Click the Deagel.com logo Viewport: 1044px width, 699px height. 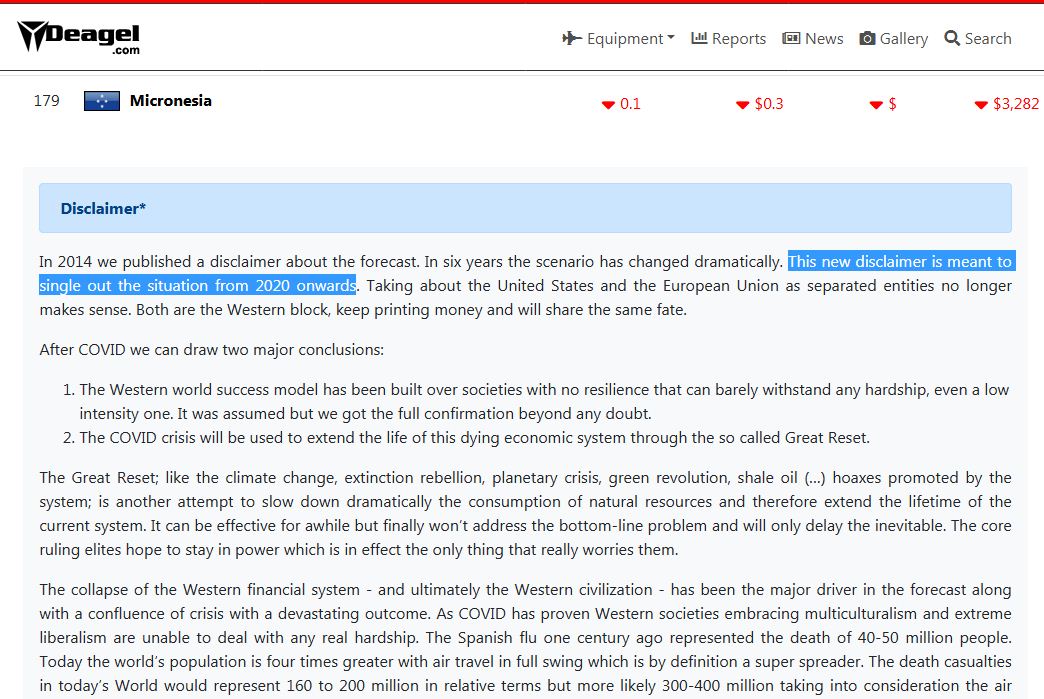[x=80, y=38]
